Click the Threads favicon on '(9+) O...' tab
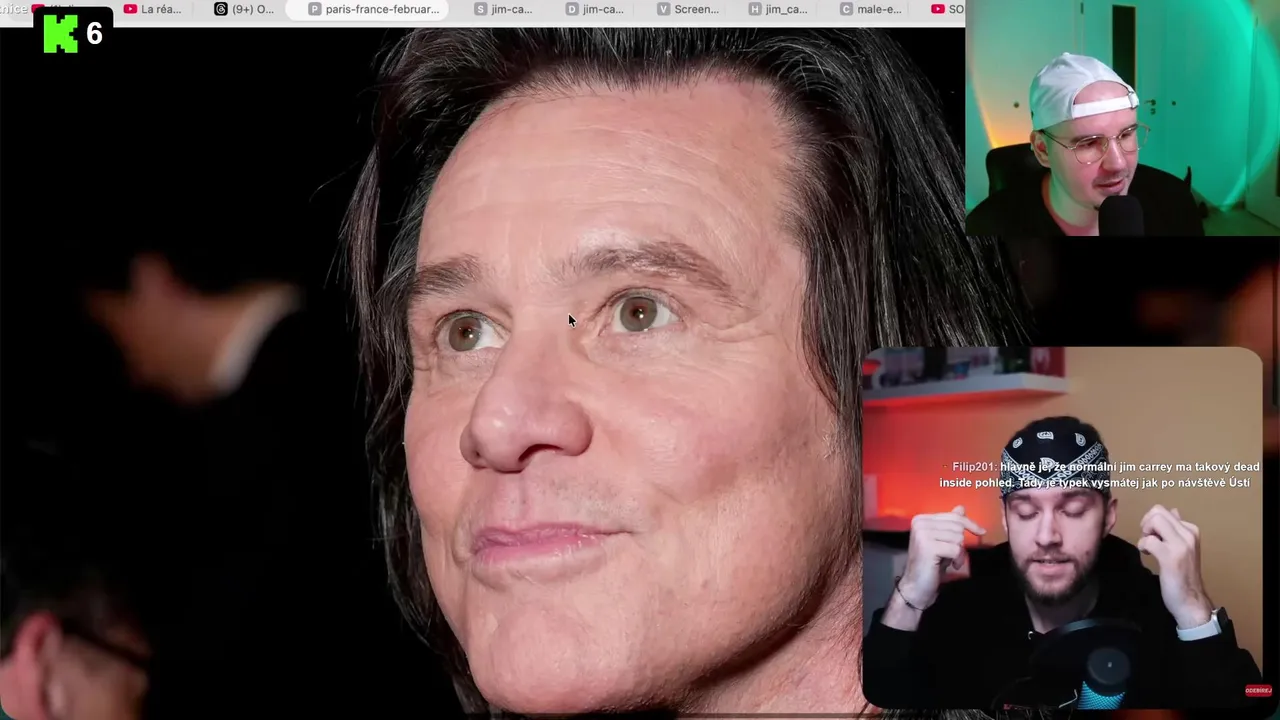The image size is (1280, 720). click(x=221, y=9)
